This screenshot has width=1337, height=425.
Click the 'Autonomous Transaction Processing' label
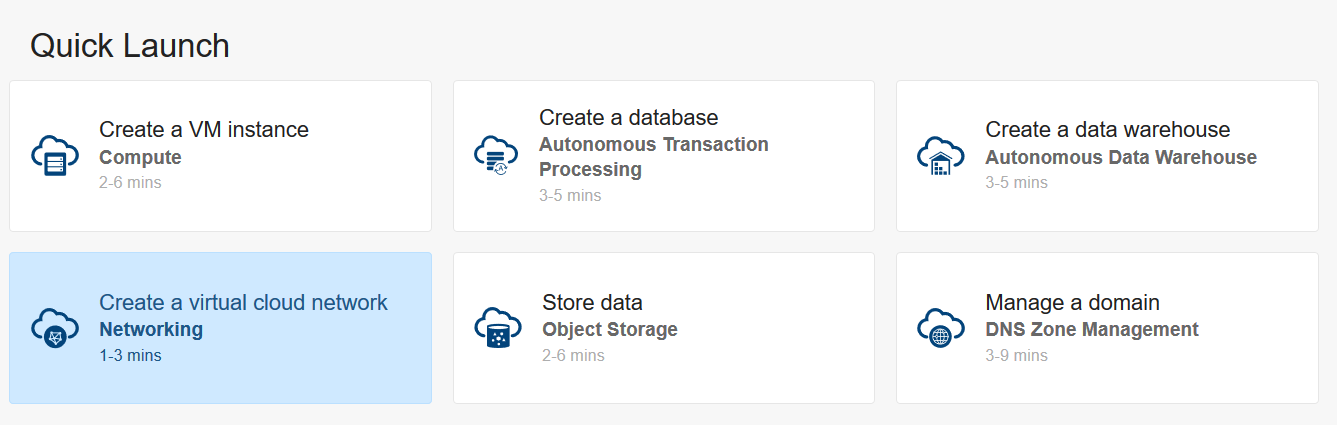653,157
